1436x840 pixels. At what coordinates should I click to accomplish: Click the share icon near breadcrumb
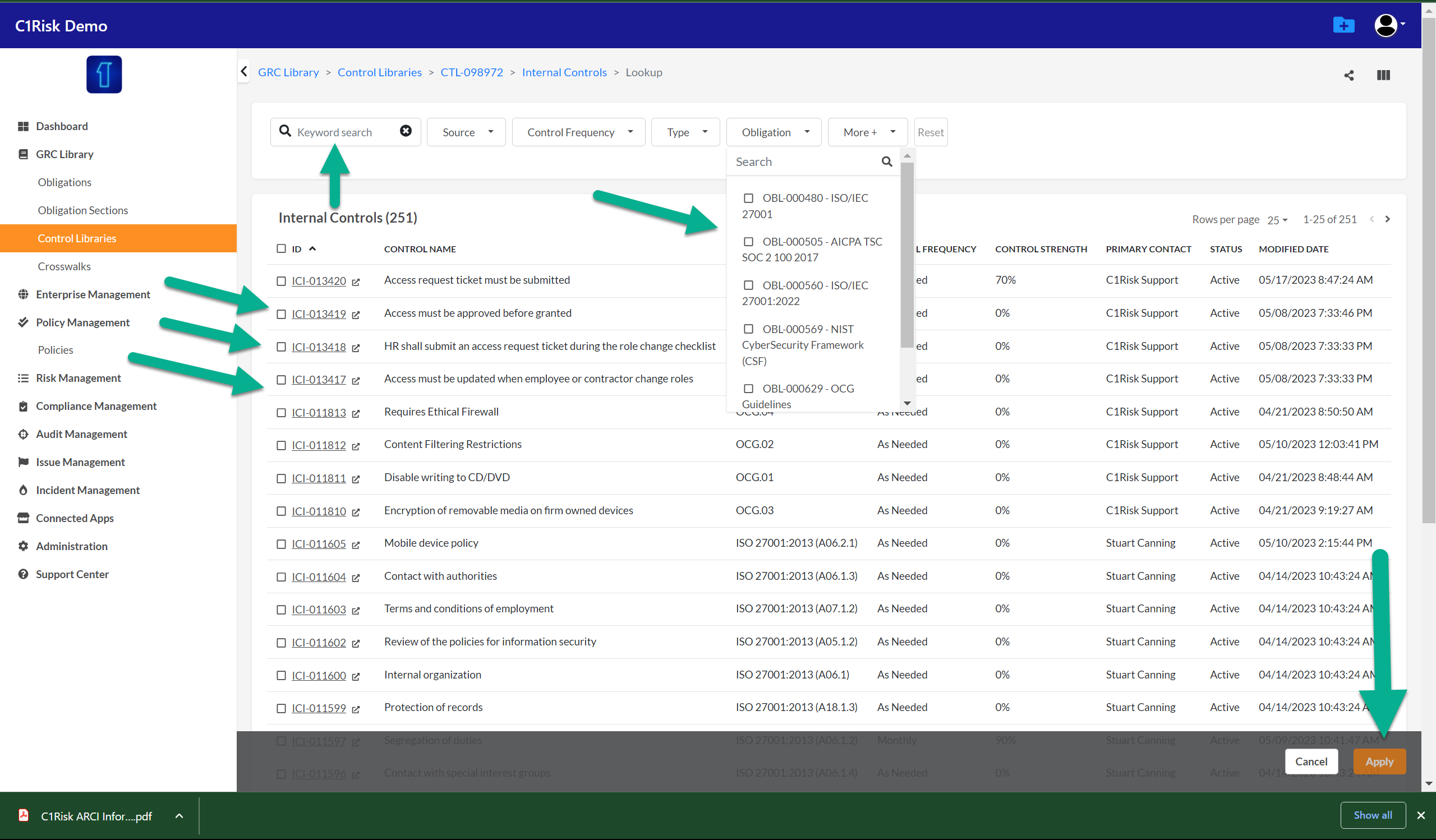(1348, 75)
